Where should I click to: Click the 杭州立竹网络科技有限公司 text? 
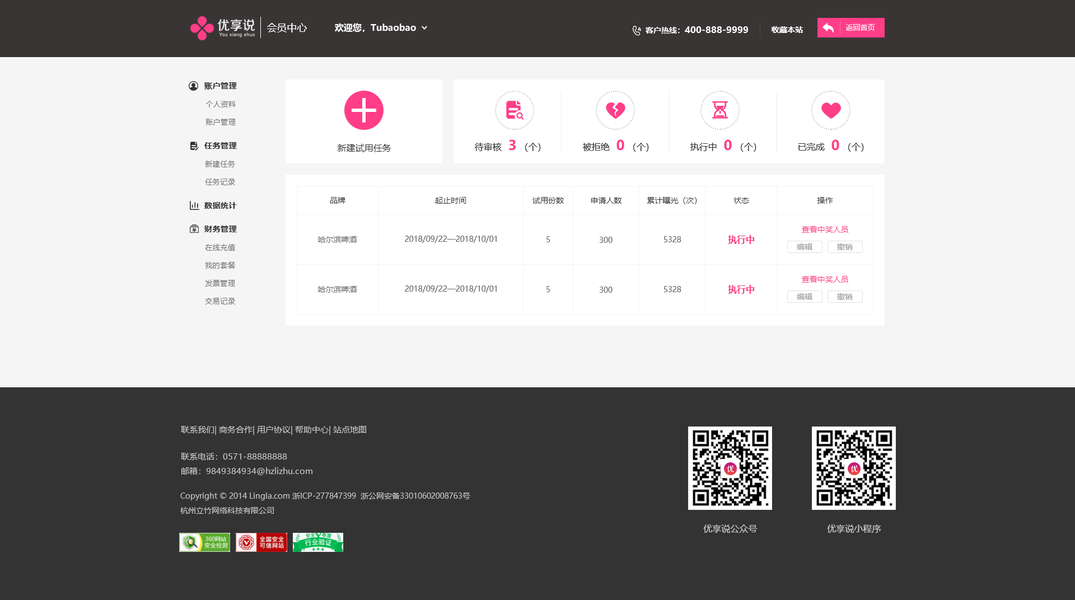pos(227,511)
